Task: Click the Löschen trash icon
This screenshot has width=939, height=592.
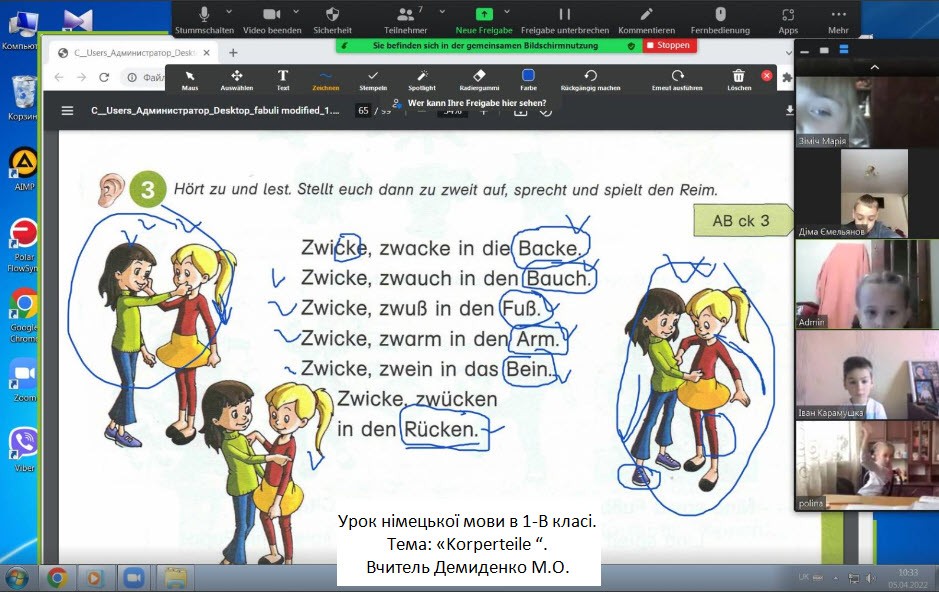Action: (739, 79)
